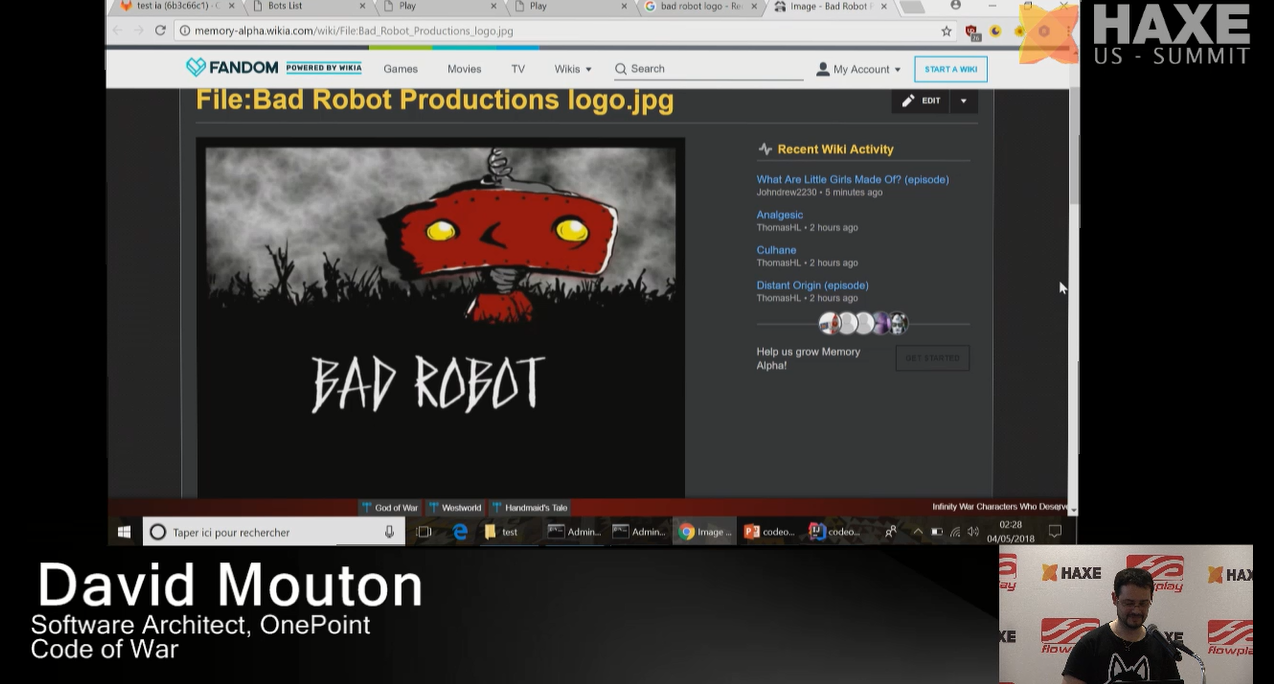Switch to PowerPoint 'codeo...' taskbar item
This screenshot has height=684, width=1274.
point(770,532)
